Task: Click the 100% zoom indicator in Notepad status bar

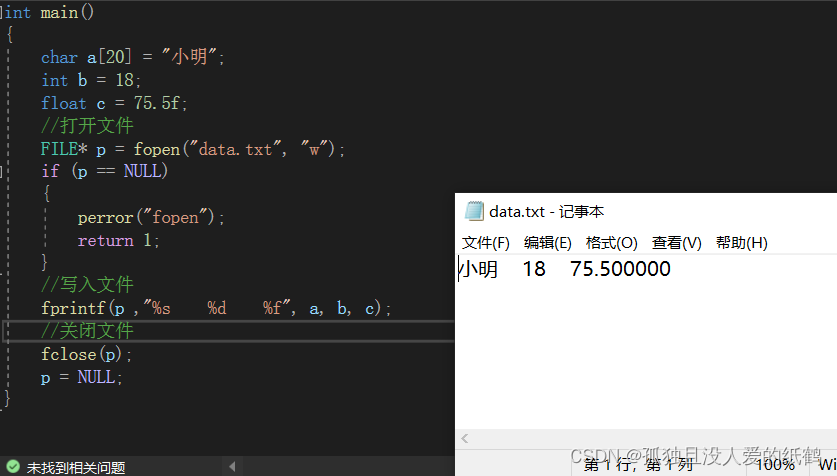Action: click(775, 465)
